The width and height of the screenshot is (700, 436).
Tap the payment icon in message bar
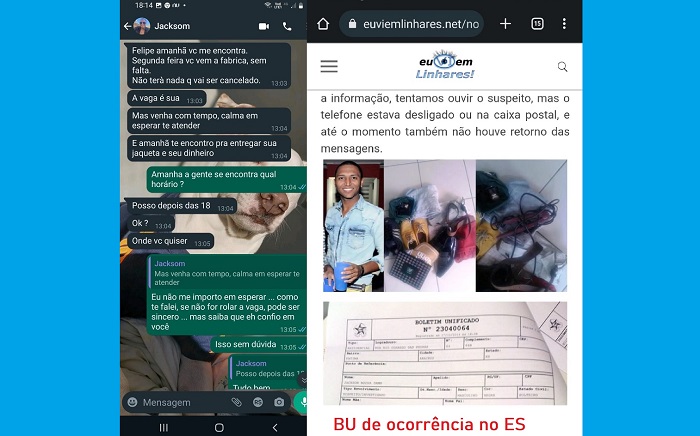click(x=258, y=403)
